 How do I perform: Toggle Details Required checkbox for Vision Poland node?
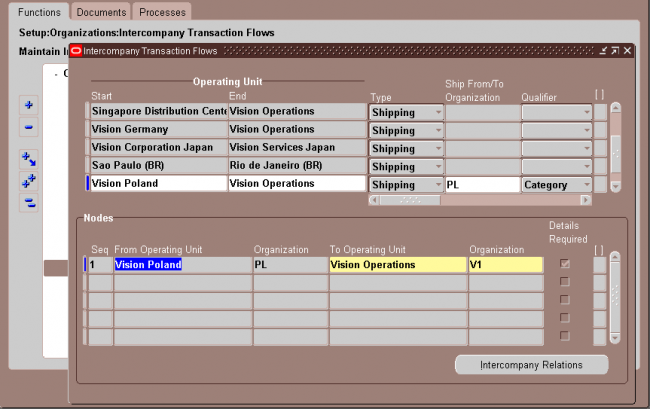tap(565, 264)
